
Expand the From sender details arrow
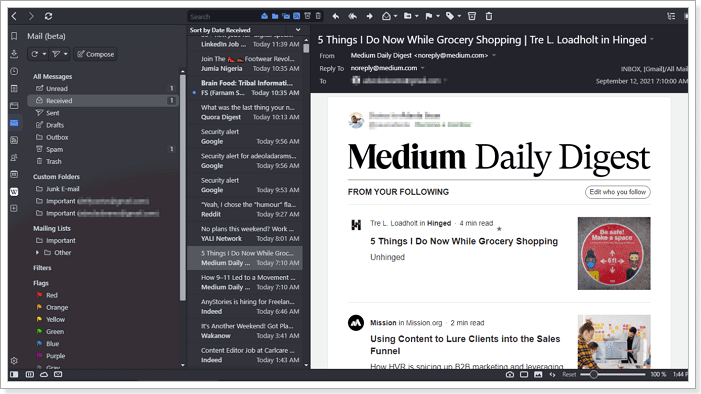point(494,55)
